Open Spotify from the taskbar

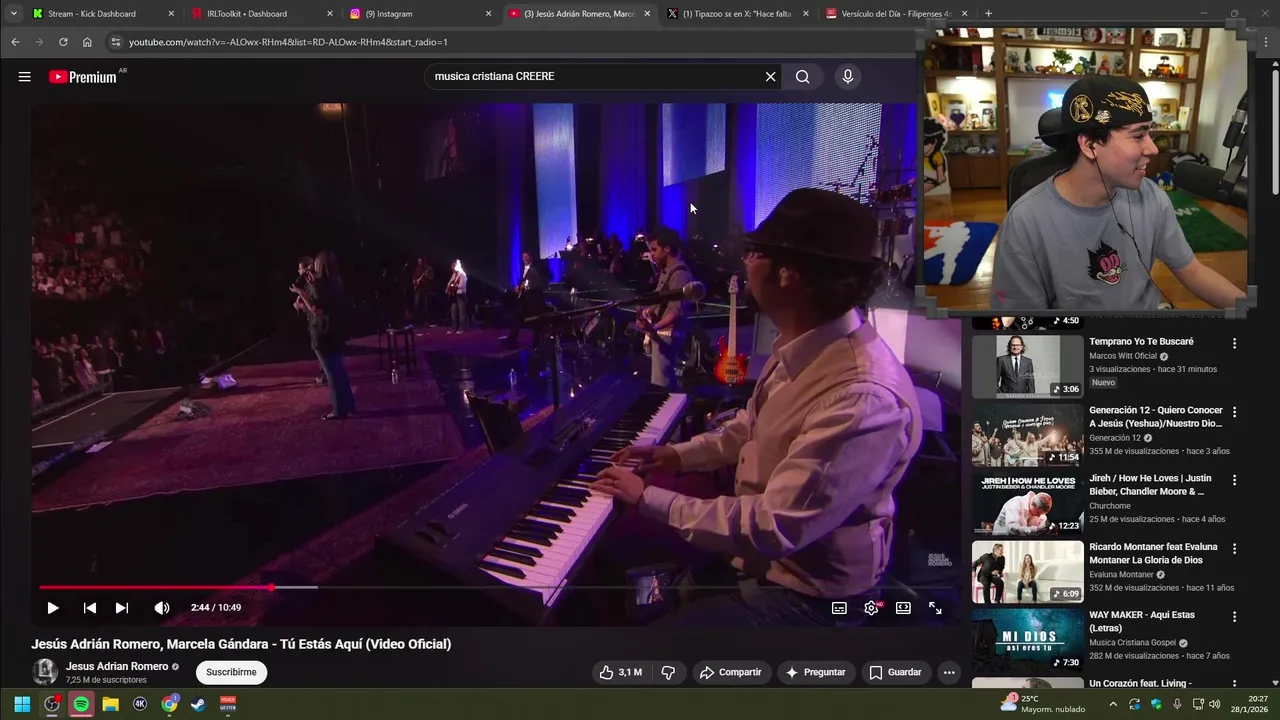coord(81,704)
